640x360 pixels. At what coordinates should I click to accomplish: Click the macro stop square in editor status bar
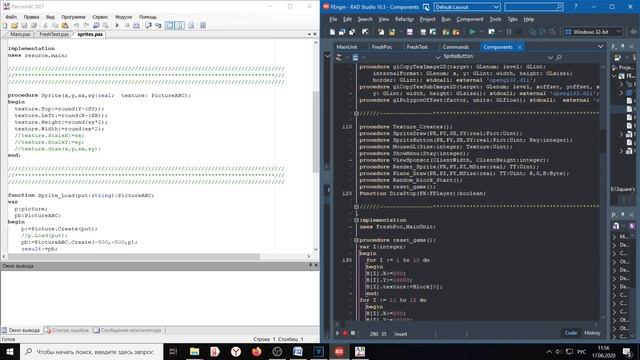tap(353, 333)
